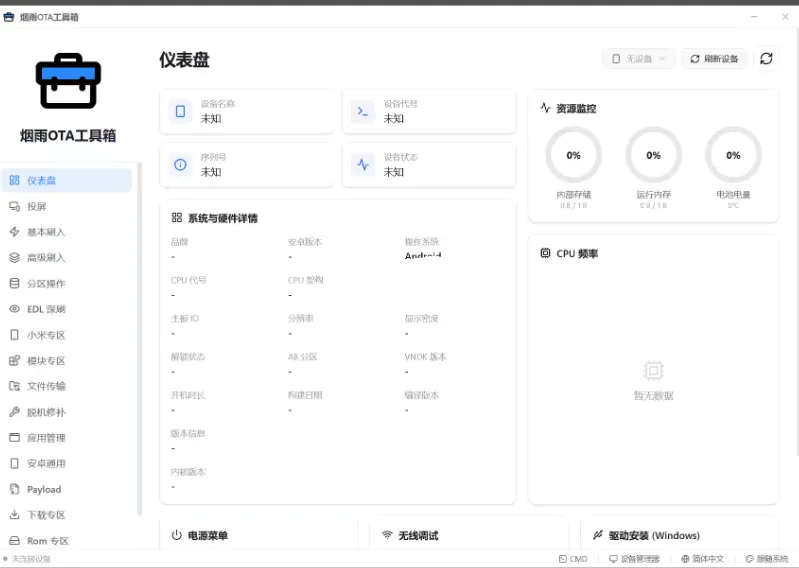
Task: Open the 模块专区 blocks icon
Action: pos(14,361)
